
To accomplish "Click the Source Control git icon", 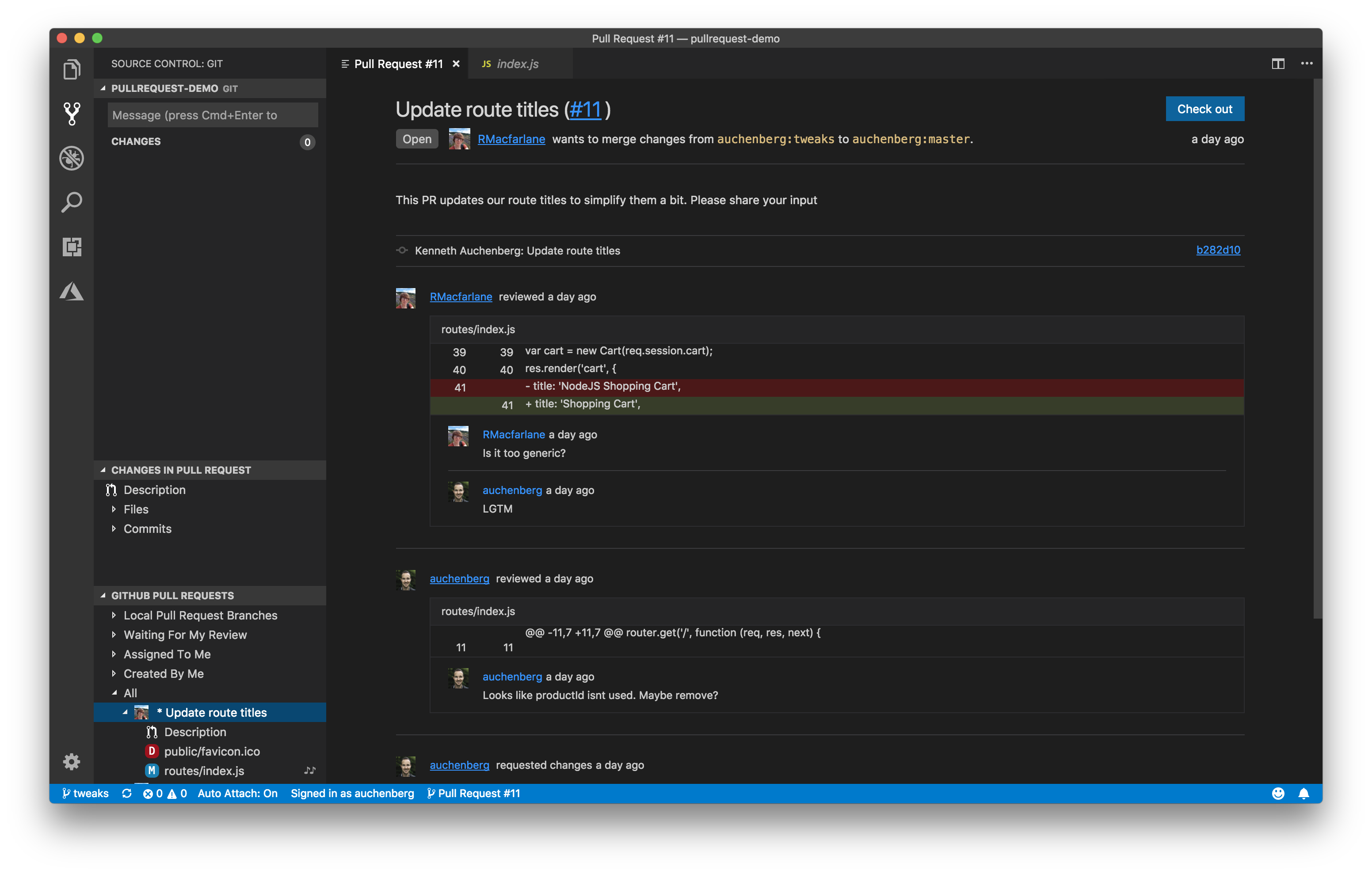I will [71, 112].
